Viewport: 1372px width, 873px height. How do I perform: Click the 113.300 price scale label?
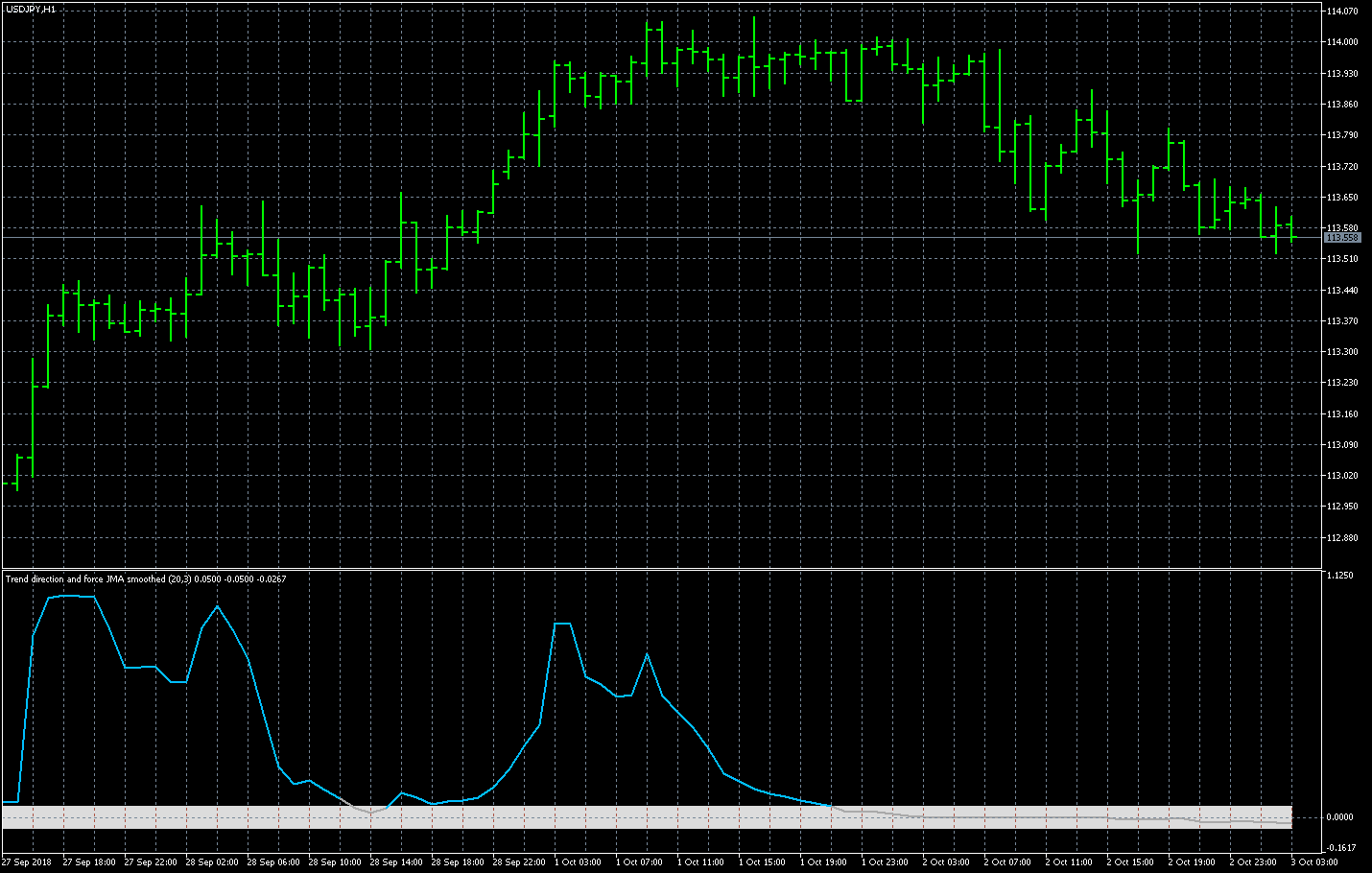(1341, 352)
